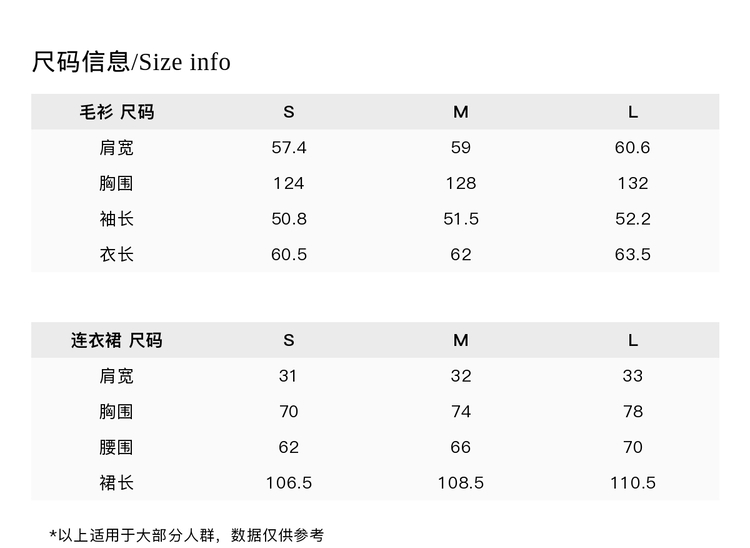750x548 pixels.
Task: Click the M column header in sweater table
Action: coord(461,112)
